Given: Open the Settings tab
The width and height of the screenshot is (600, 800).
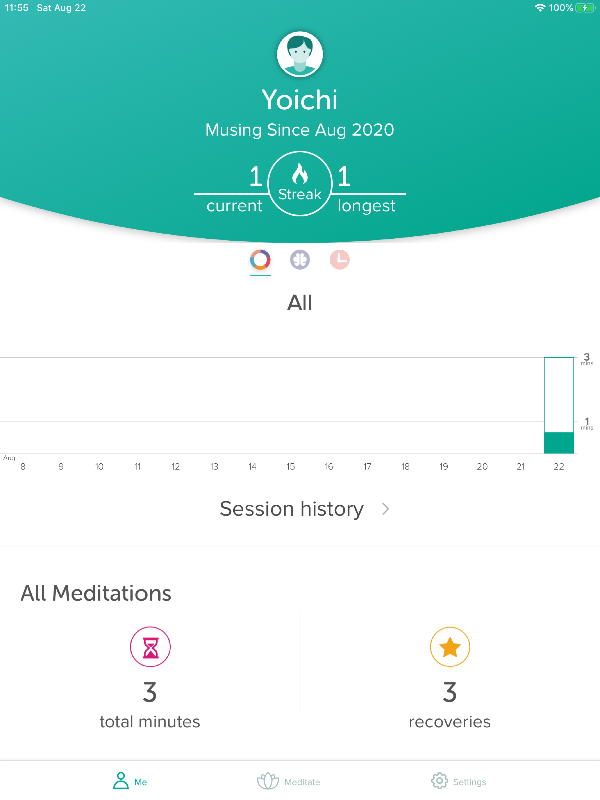Looking at the screenshot, I should 459,781.
